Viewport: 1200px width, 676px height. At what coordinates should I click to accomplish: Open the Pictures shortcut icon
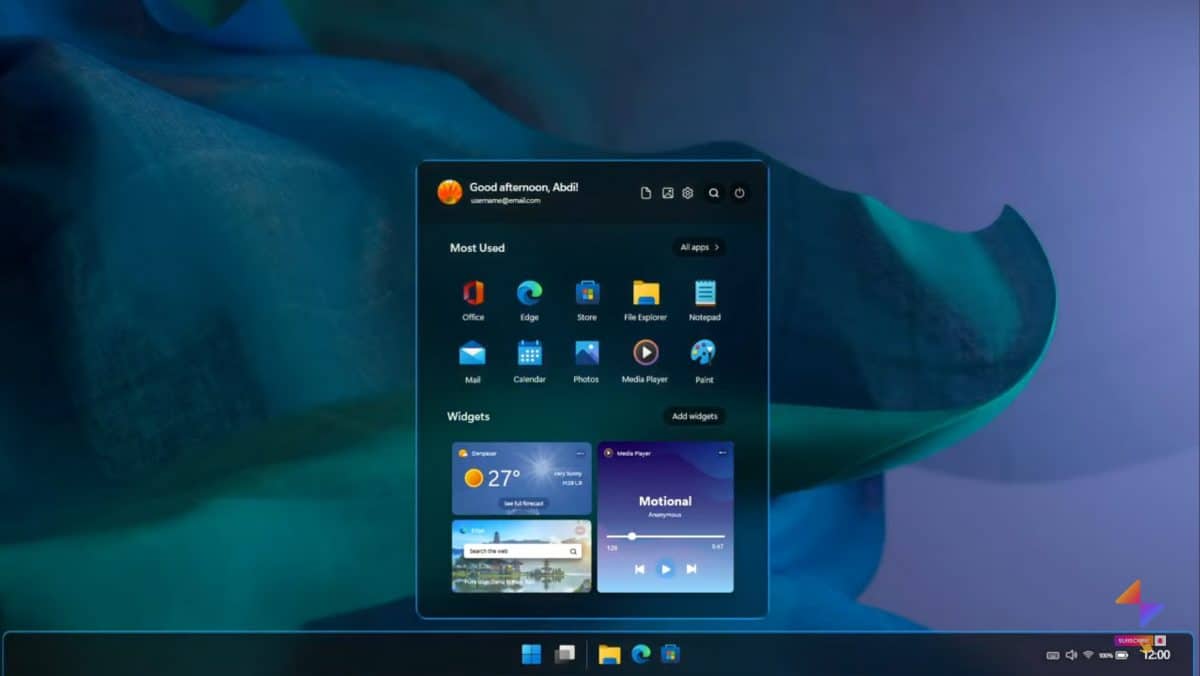[x=666, y=192]
